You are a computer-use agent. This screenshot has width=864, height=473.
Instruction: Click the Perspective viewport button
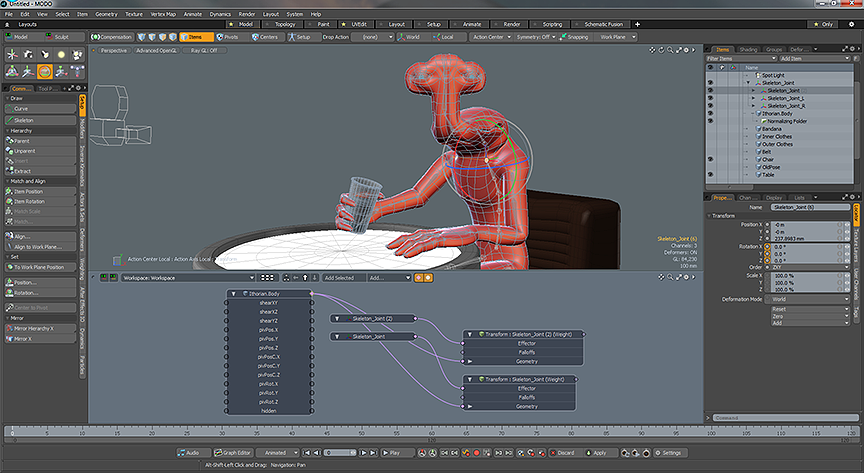click(x=114, y=50)
